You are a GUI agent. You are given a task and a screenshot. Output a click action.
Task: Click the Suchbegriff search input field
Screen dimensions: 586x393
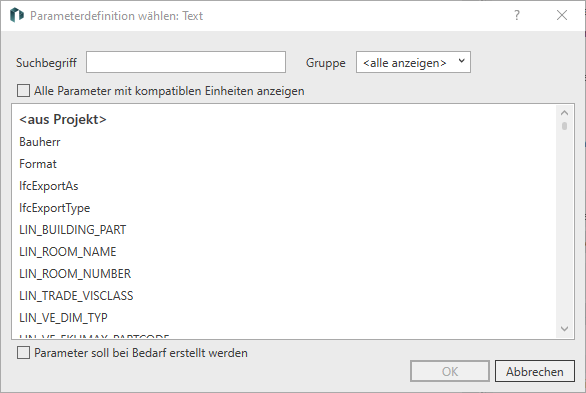pos(186,62)
